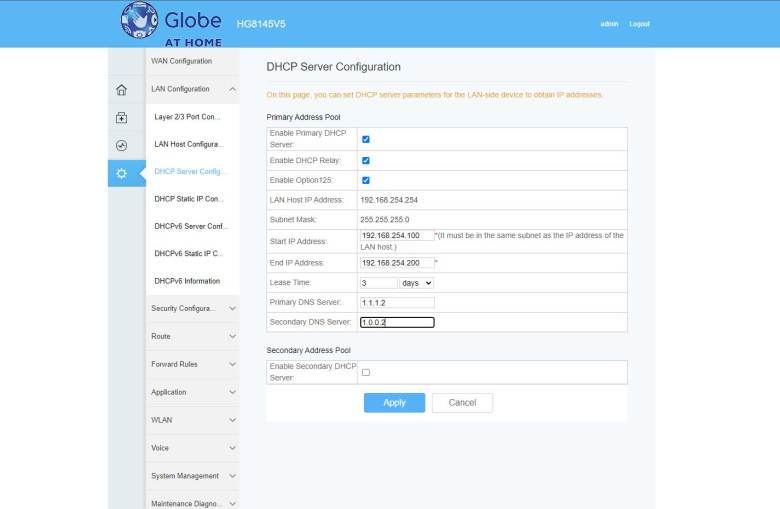
Task: Toggle Enable Option125 checkbox
Action: click(x=366, y=180)
